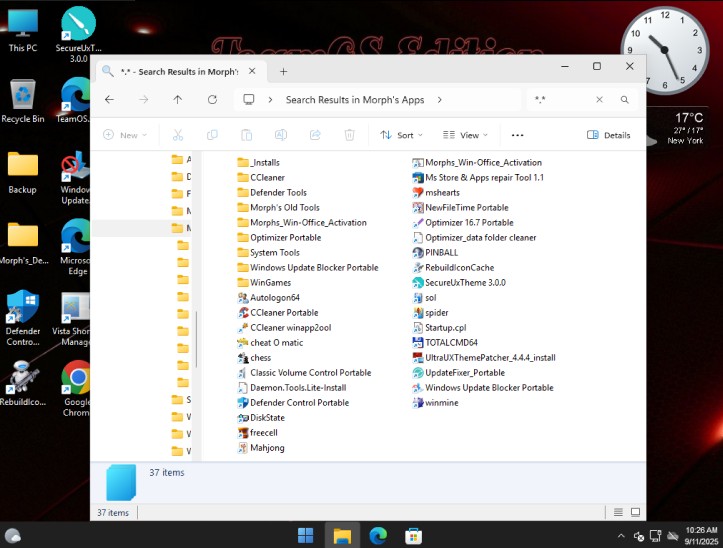
Task: Select the Copy toolbar icon
Action: [x=212, y=135]
